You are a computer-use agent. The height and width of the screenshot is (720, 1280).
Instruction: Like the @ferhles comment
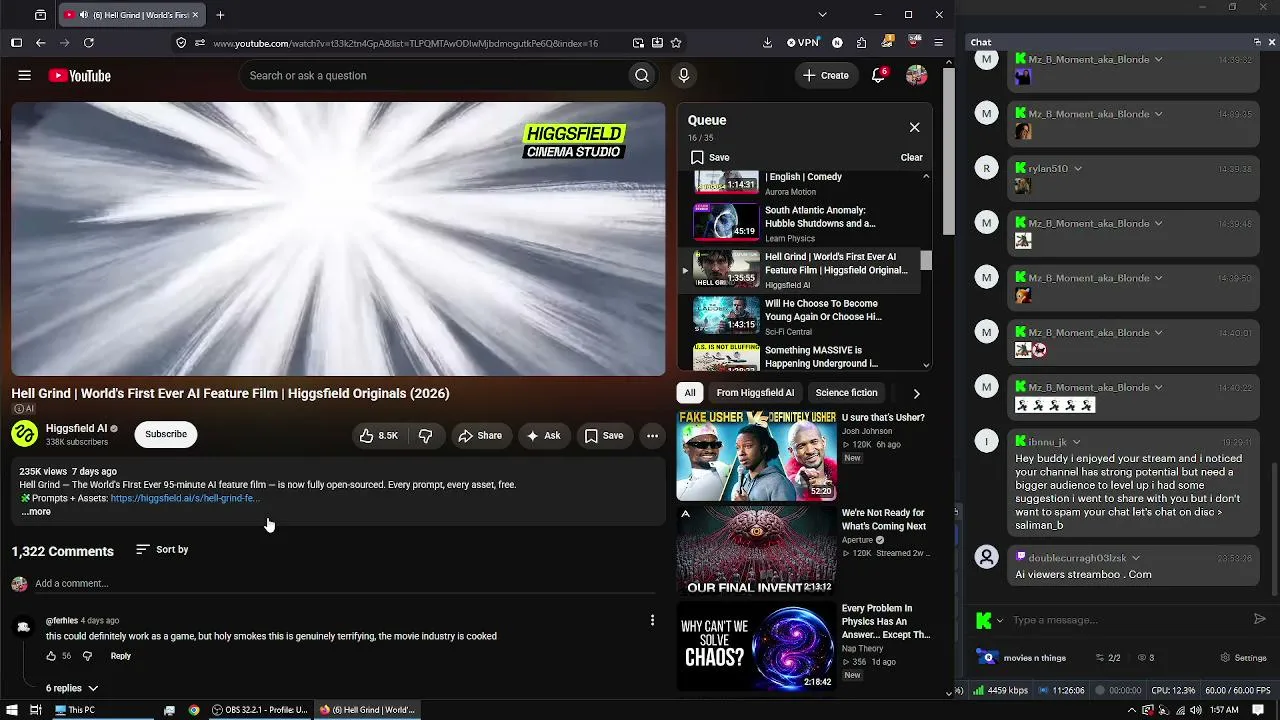[51, 656]
